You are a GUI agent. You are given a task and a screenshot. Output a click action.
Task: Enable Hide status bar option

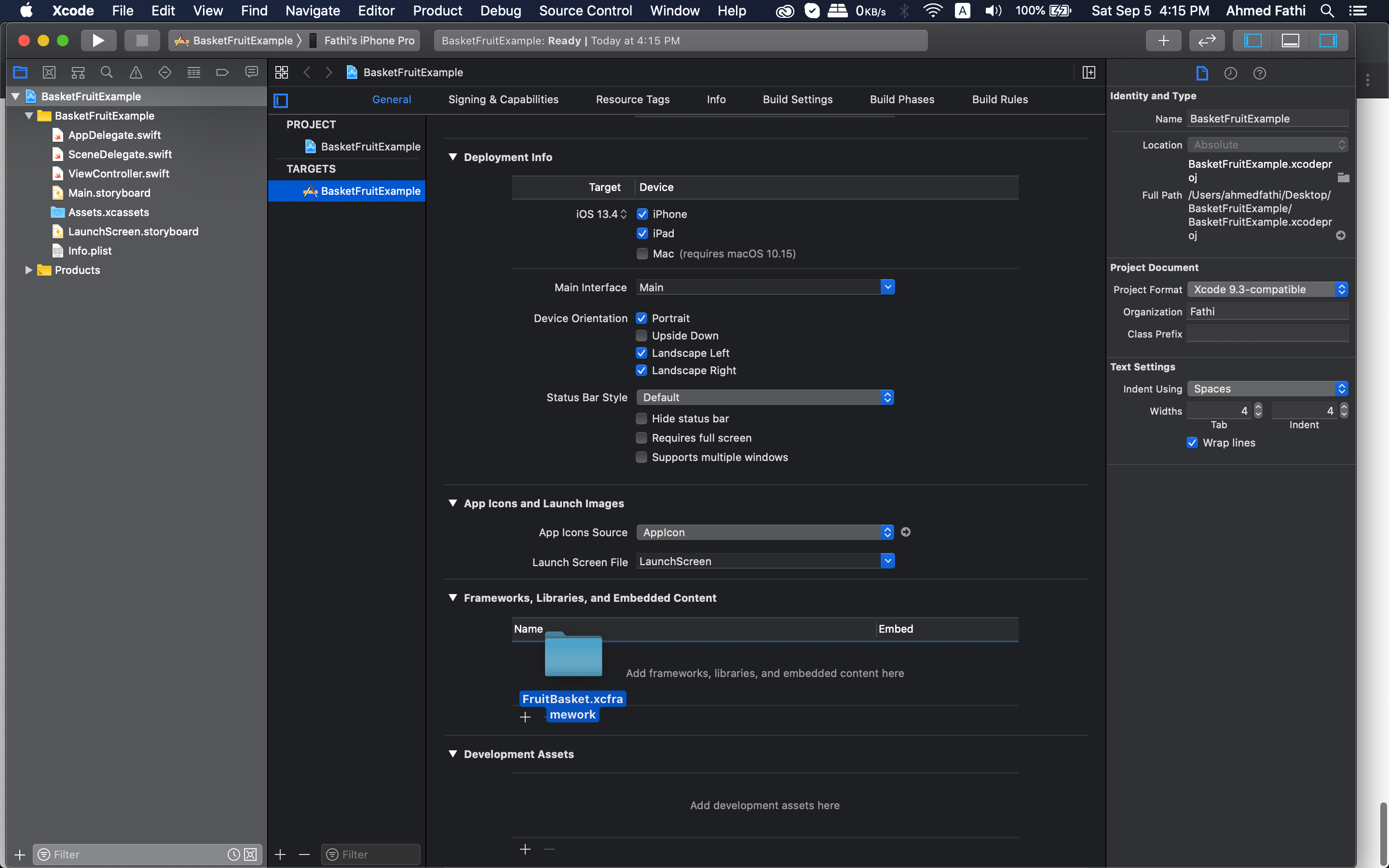click(x=641, y=419)
